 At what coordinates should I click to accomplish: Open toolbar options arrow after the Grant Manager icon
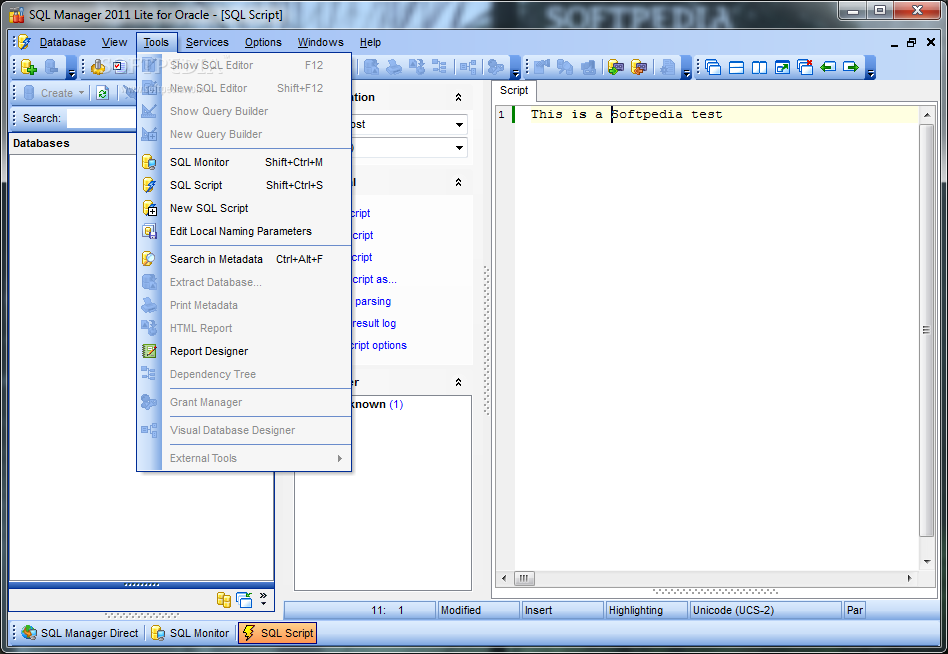click(x=516, y=68)
